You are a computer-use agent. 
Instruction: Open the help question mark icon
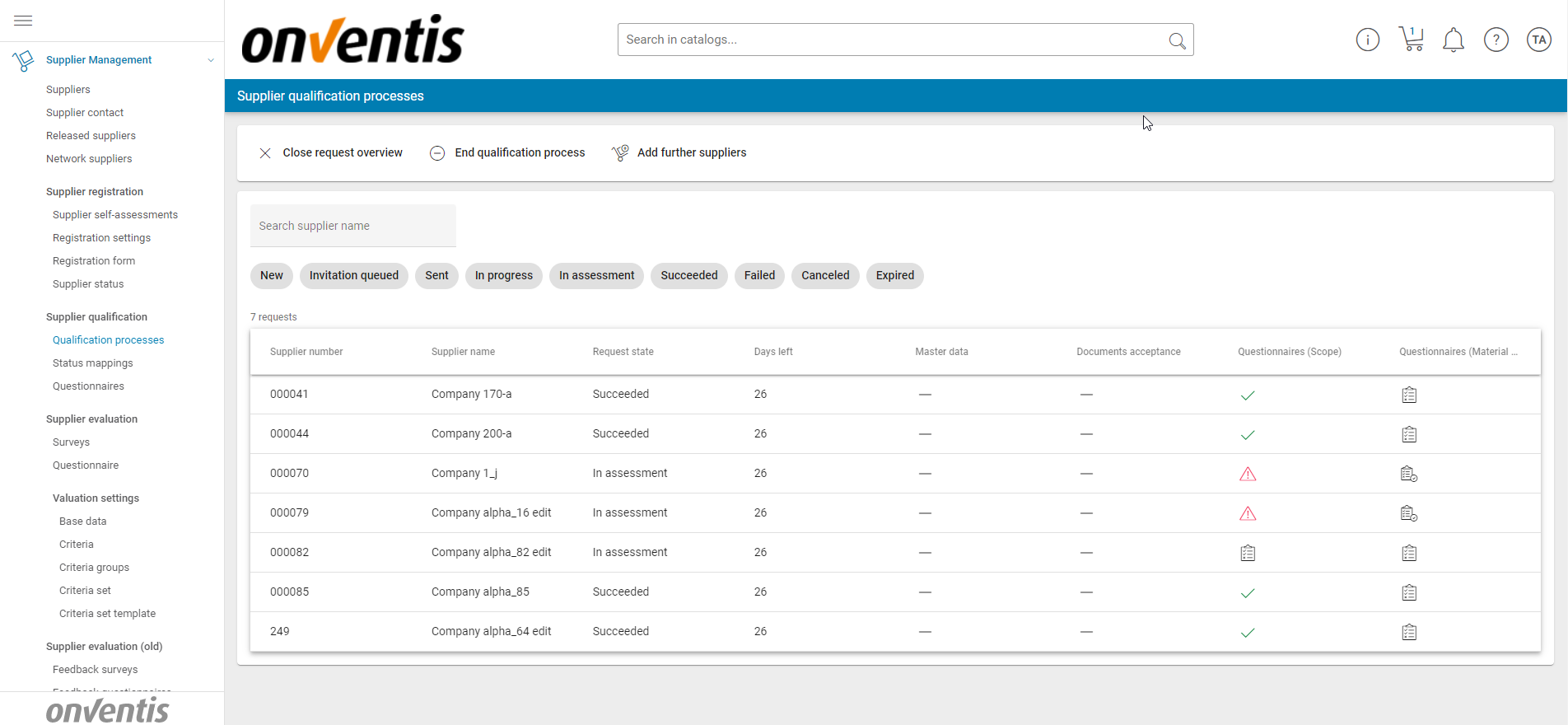pyautogui.click(x=1496, y=40)
